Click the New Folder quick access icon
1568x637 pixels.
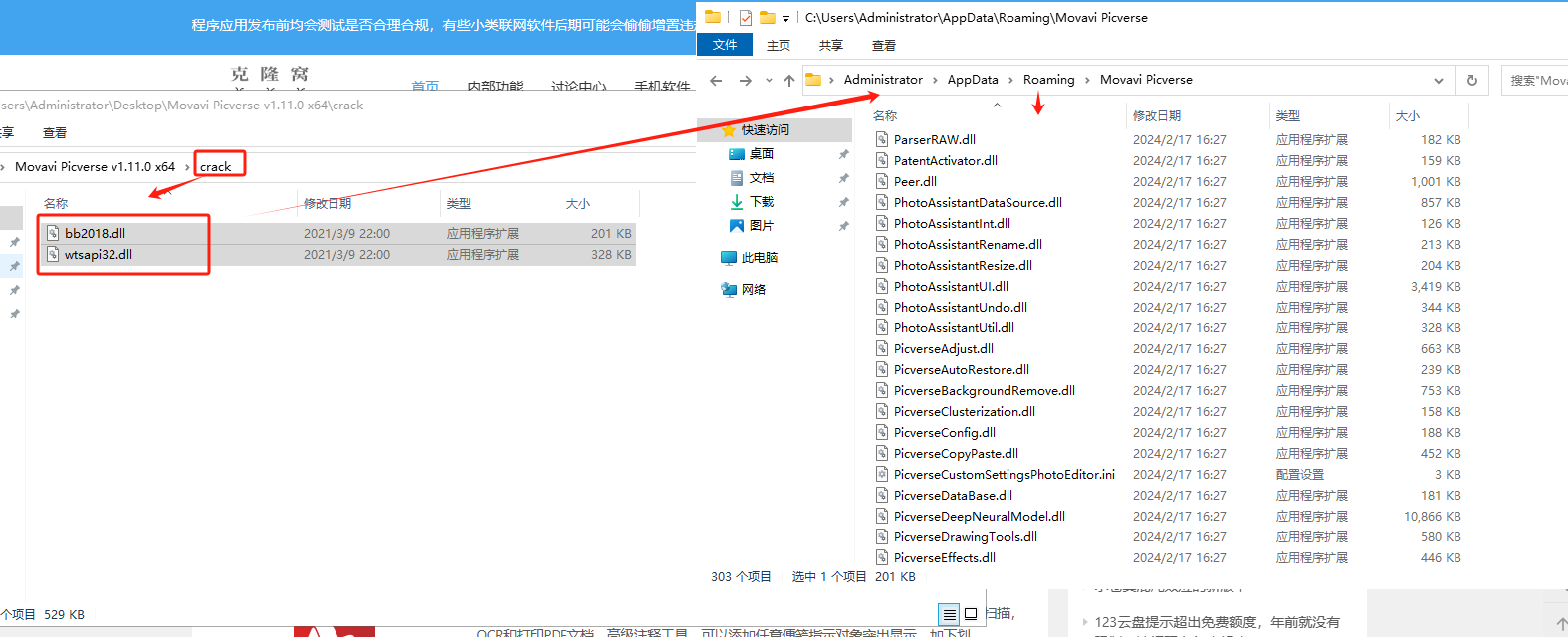tap(767, 17)
